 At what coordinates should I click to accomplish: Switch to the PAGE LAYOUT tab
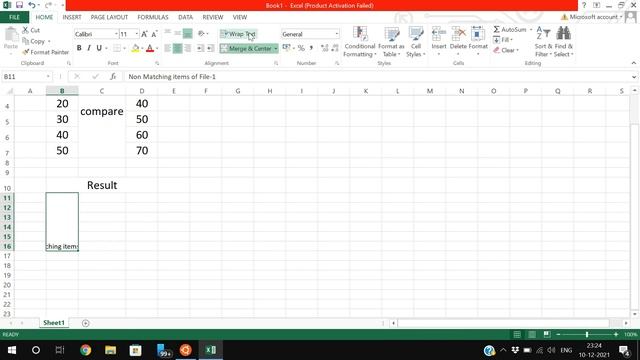pos(109,17)
